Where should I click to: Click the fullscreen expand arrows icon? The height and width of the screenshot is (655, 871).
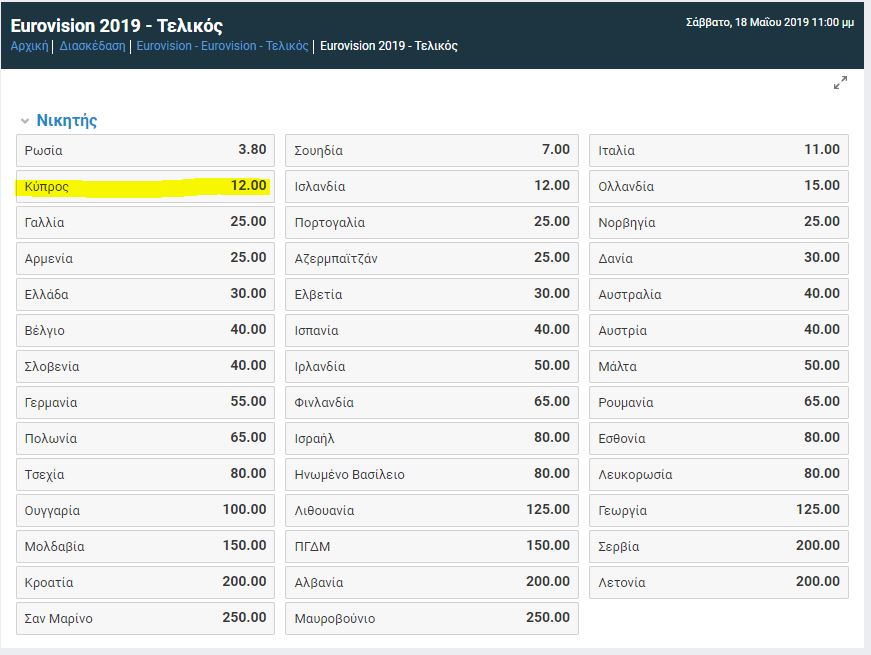(840, 83)
